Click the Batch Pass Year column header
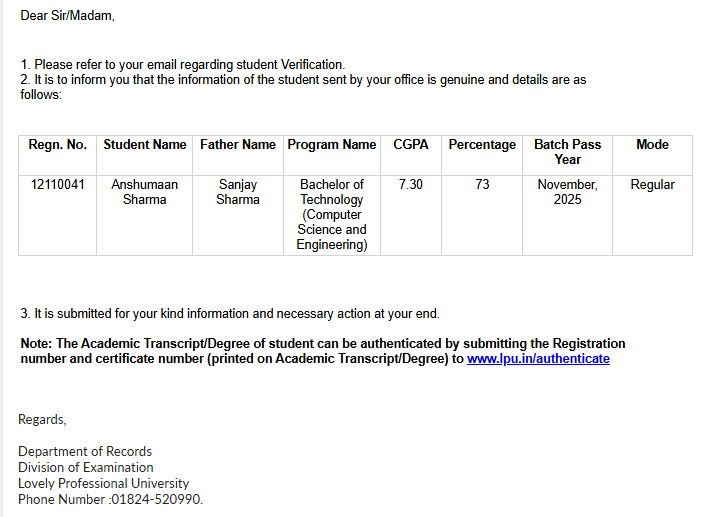 (x=567, y=152)
